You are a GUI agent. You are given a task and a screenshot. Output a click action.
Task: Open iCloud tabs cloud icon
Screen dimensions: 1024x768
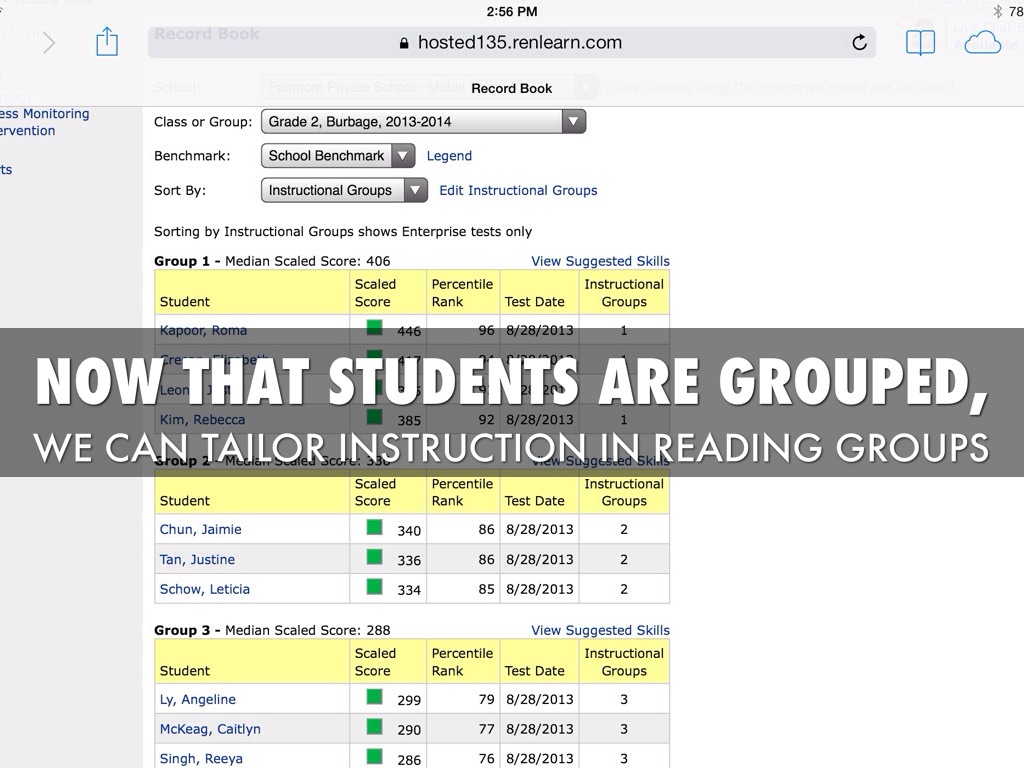tap(982, 42)
